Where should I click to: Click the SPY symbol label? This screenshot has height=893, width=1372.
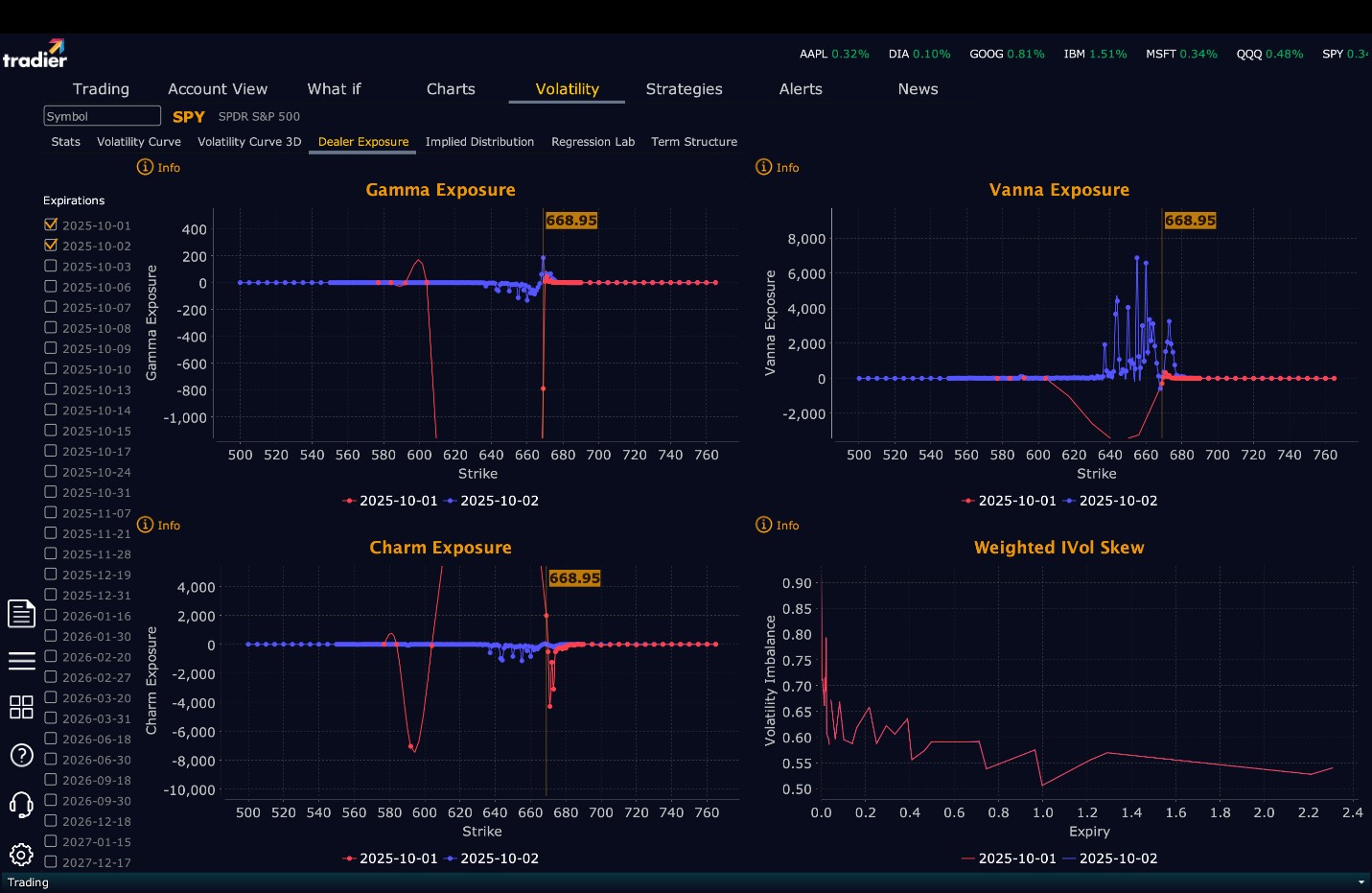[x=189, y=117]
